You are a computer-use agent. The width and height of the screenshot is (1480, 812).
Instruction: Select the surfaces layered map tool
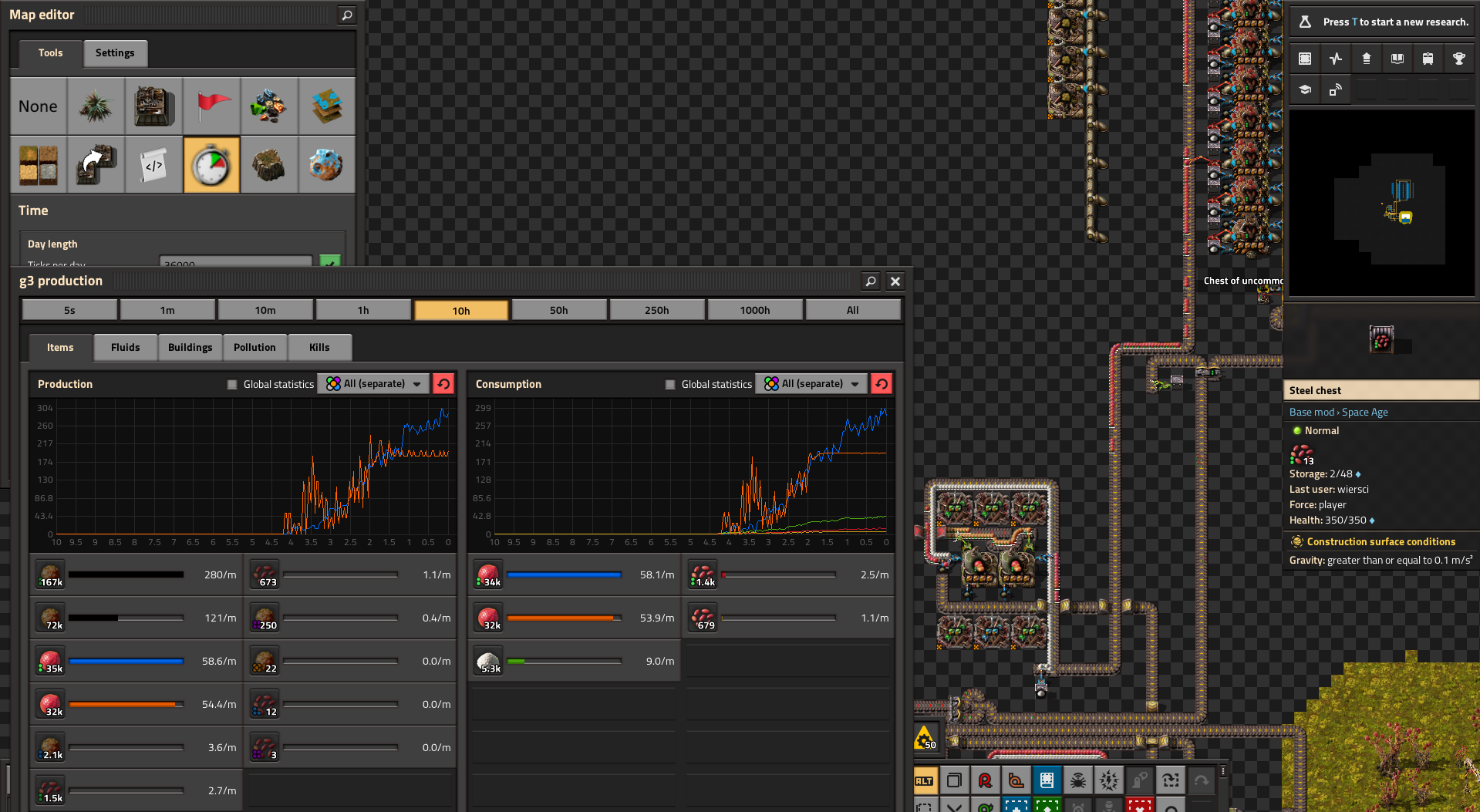point(327,106)
